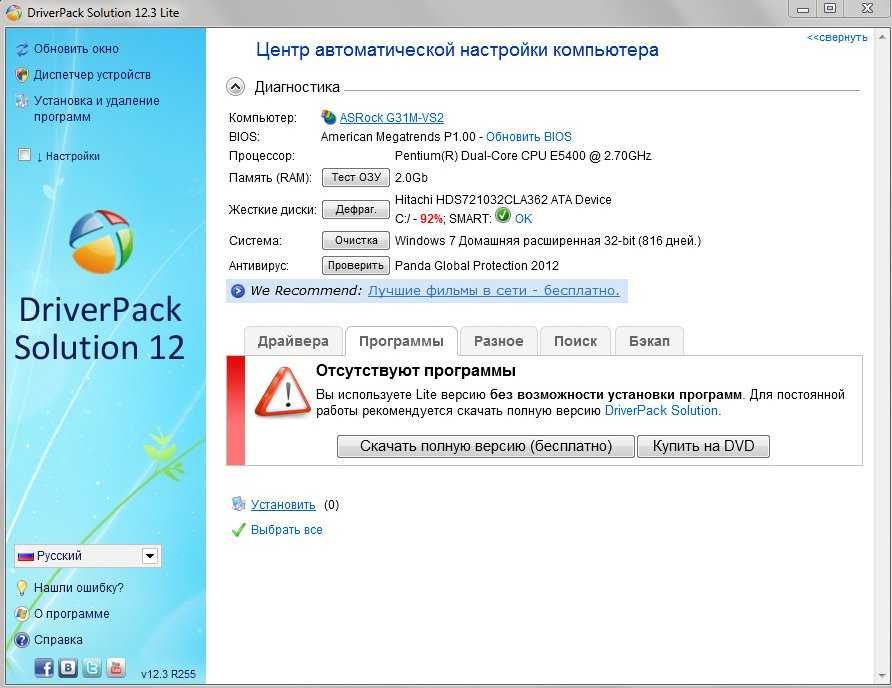Click the <<свернуть collapse link
Screen dimensions: 892x688
837,37
